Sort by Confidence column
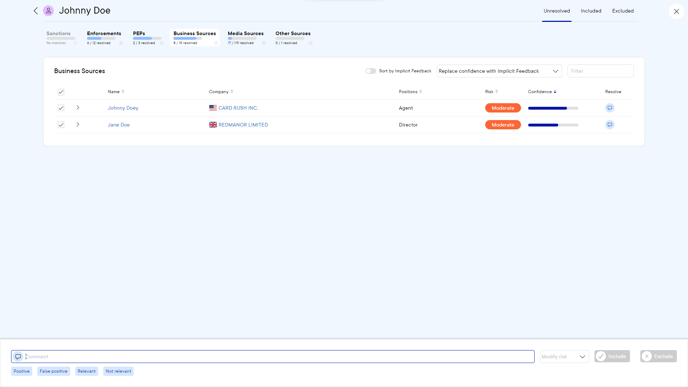Screen dimensions: 688x387 tap(555, 92)
